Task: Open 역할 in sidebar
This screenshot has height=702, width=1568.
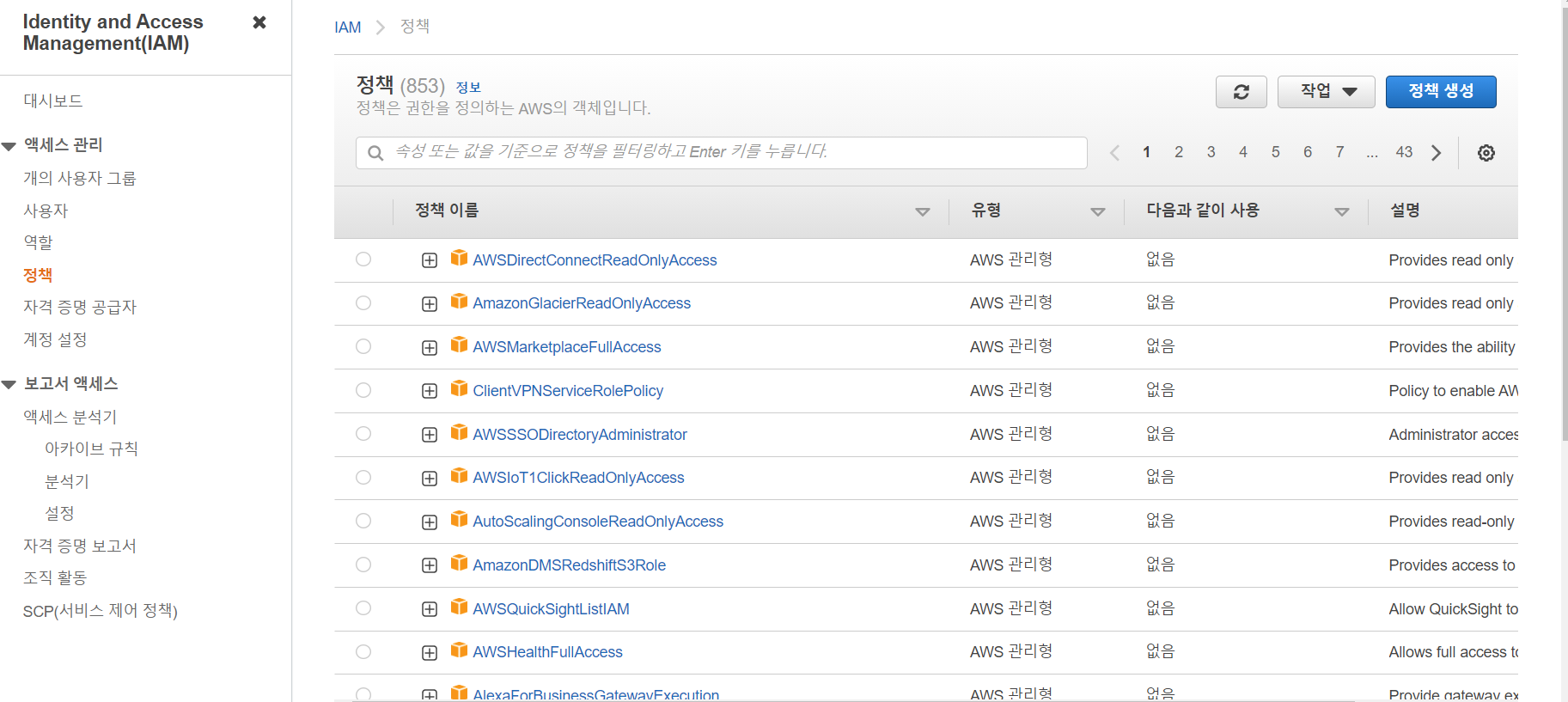Action: pos(38,242)
